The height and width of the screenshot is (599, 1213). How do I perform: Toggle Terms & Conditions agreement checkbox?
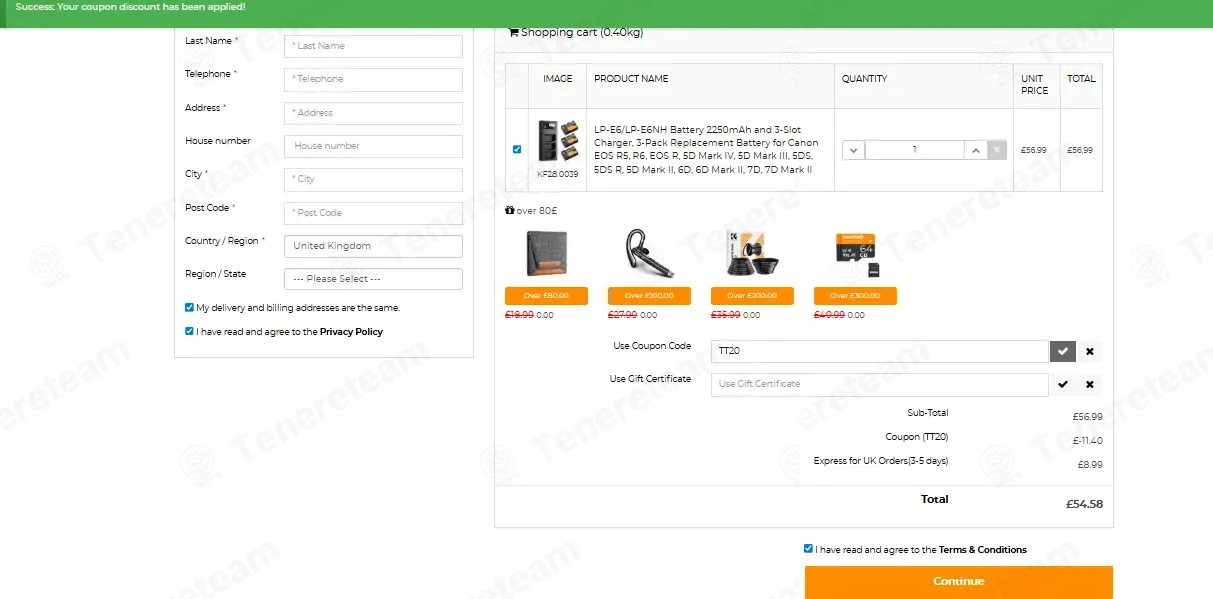[808, 549]
